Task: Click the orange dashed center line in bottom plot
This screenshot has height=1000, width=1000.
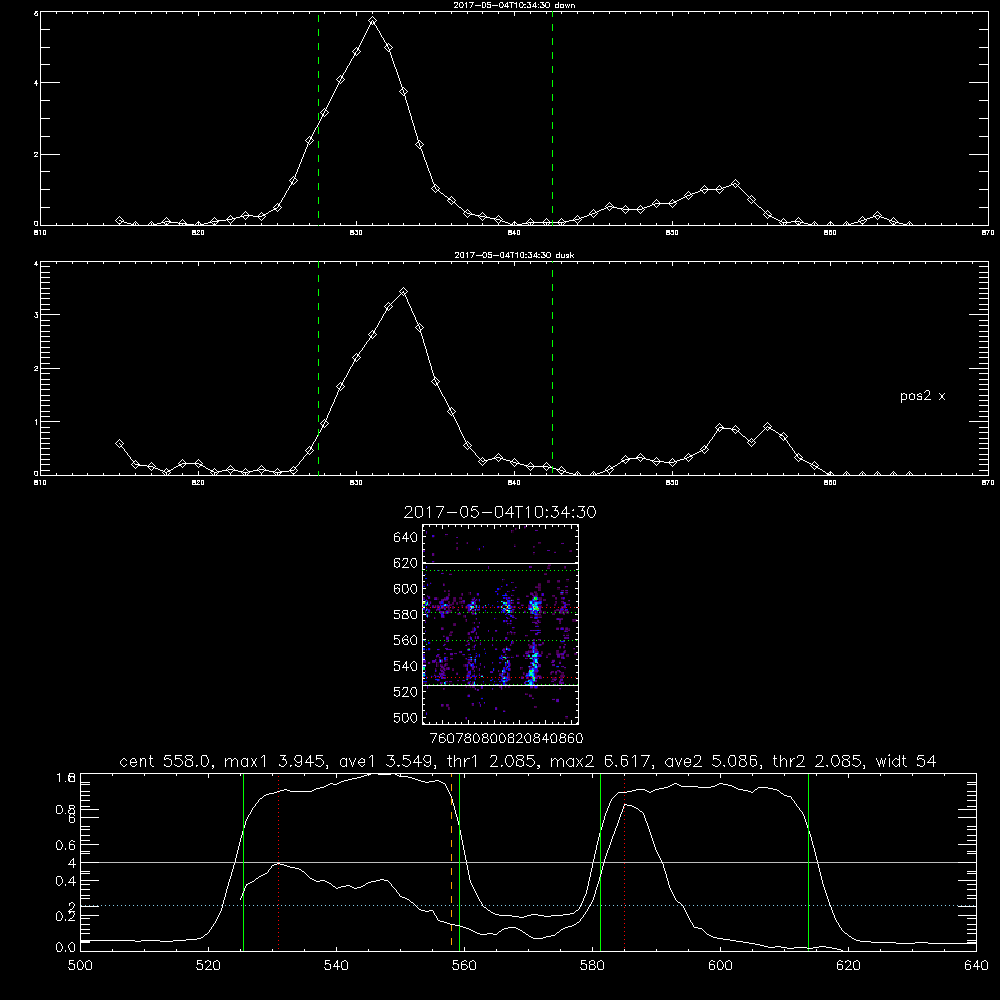Action: [x=452, y=862]
